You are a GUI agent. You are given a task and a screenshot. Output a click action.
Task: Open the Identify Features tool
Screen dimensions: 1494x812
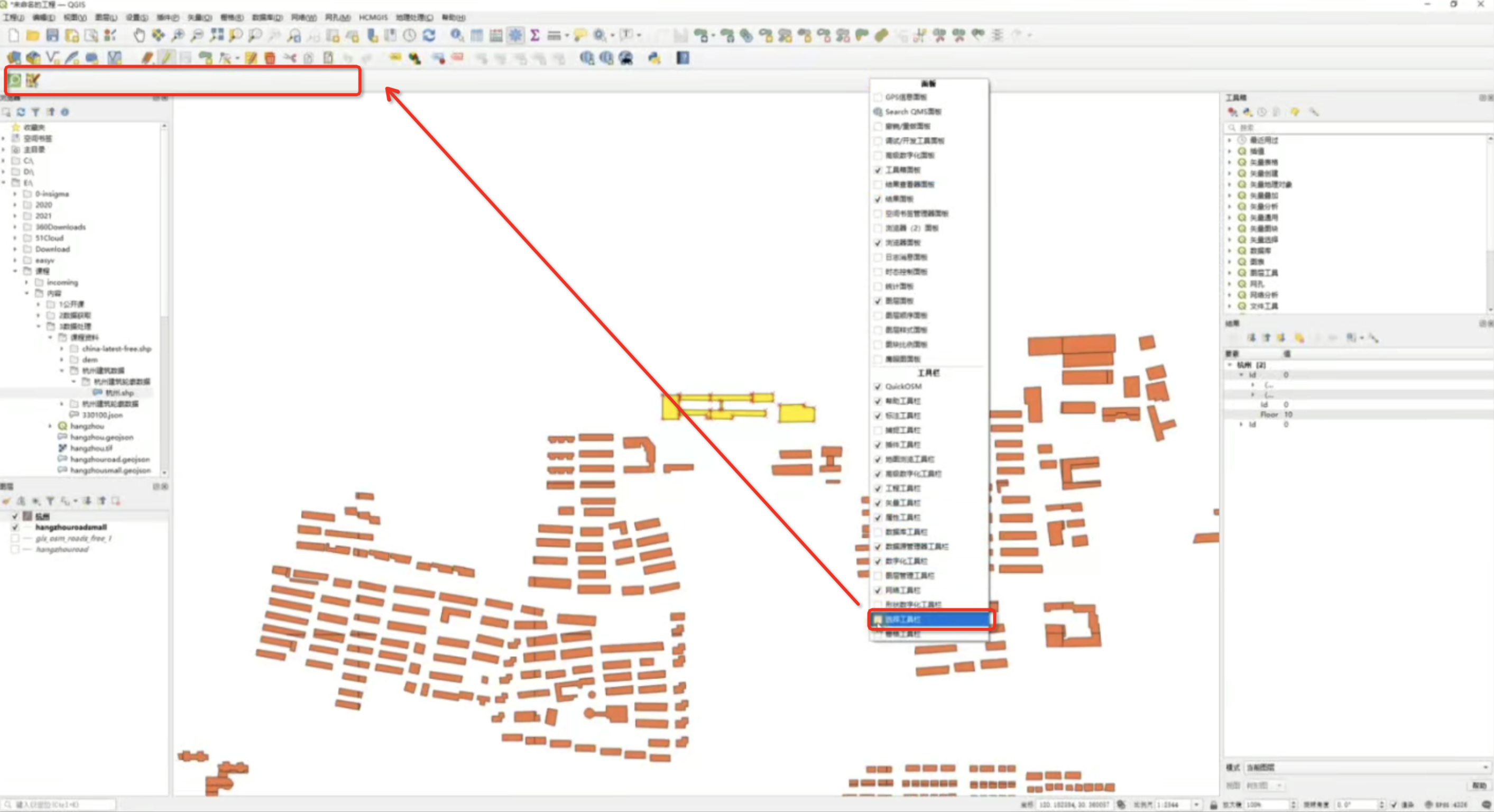(x=457, y=35)
